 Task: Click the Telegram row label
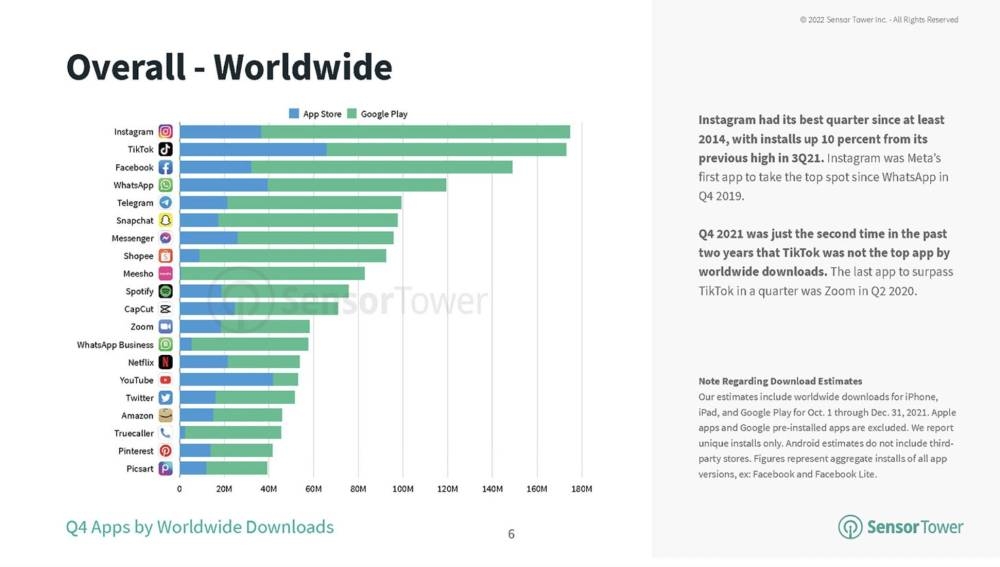tap(135, 203)
